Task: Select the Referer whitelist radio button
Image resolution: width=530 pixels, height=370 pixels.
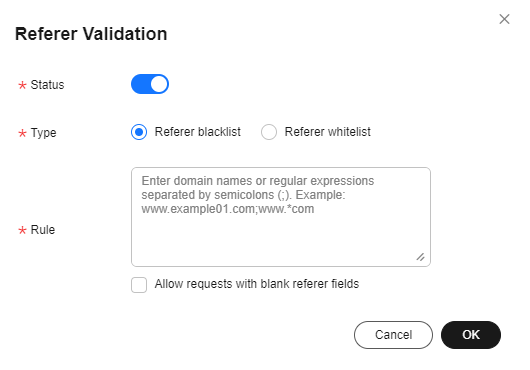Action: [269, 132]
